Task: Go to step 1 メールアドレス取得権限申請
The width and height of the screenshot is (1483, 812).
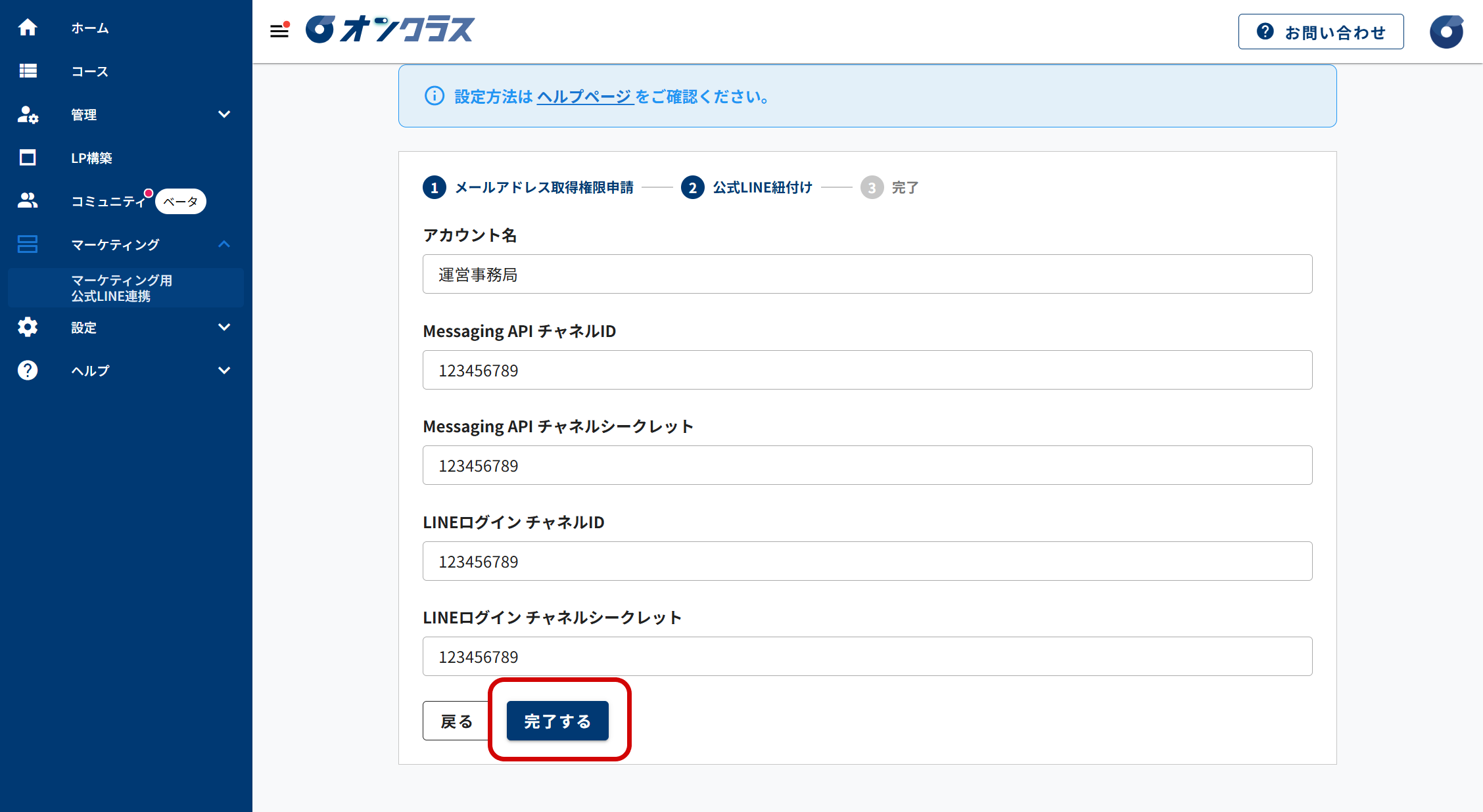Action: pos(528,188)
